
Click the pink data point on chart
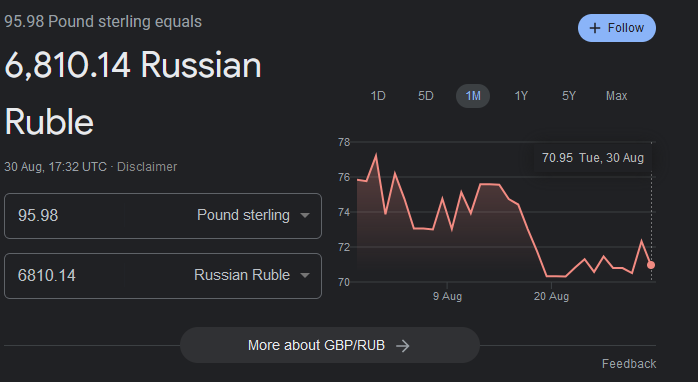coord(651,265)
